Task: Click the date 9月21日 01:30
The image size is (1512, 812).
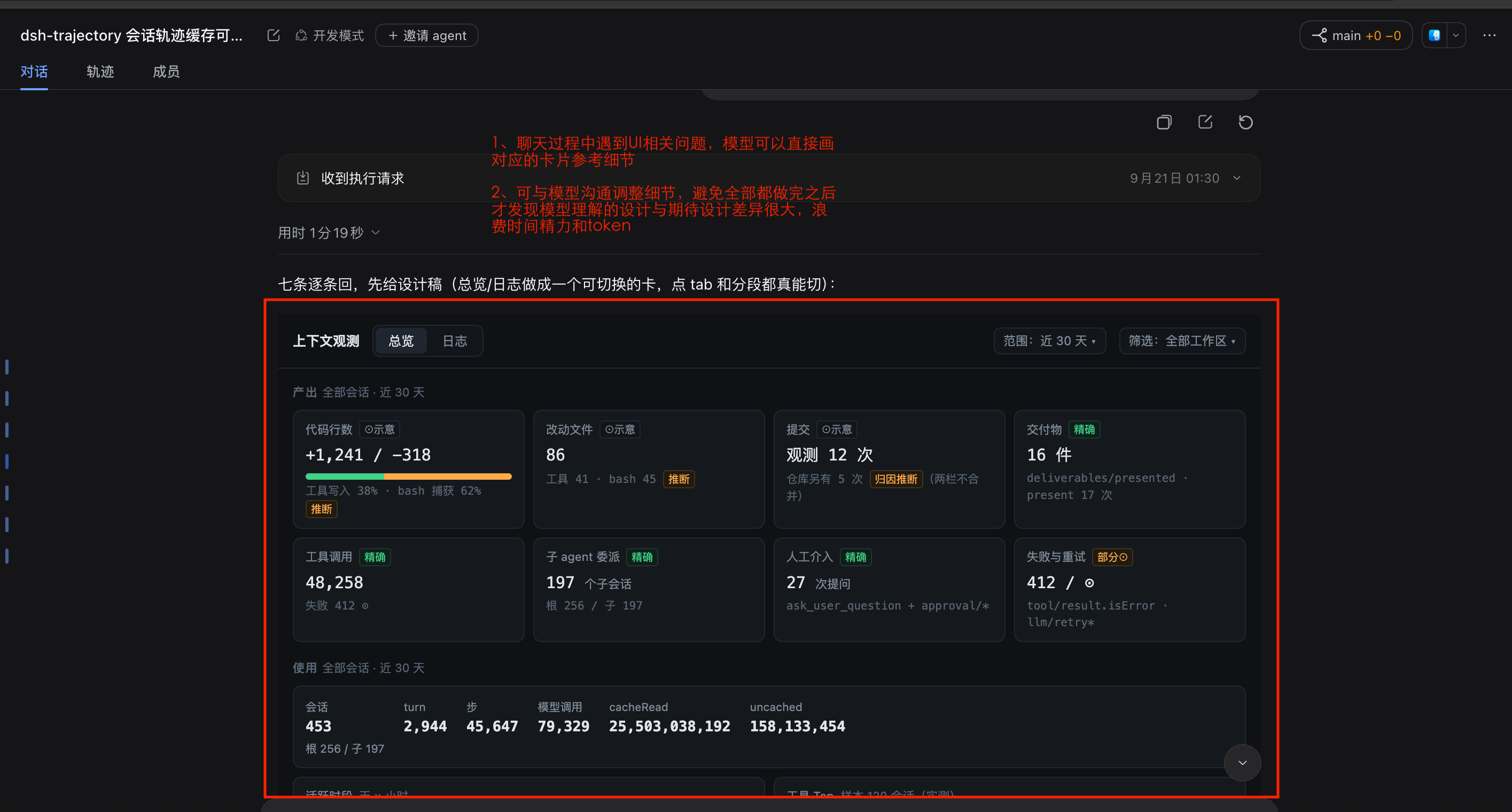Action: point(1174,178)
